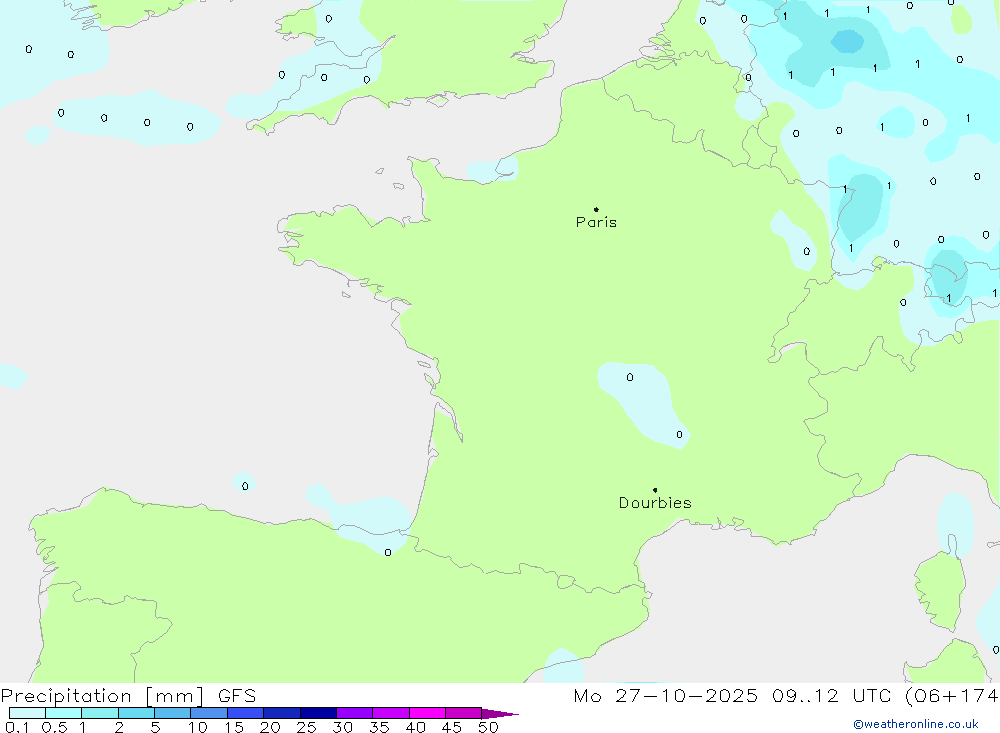Click the legend arrow tip above 50 mm
The width and height of the screenshot is (1000, 733).
click(500, 714)
